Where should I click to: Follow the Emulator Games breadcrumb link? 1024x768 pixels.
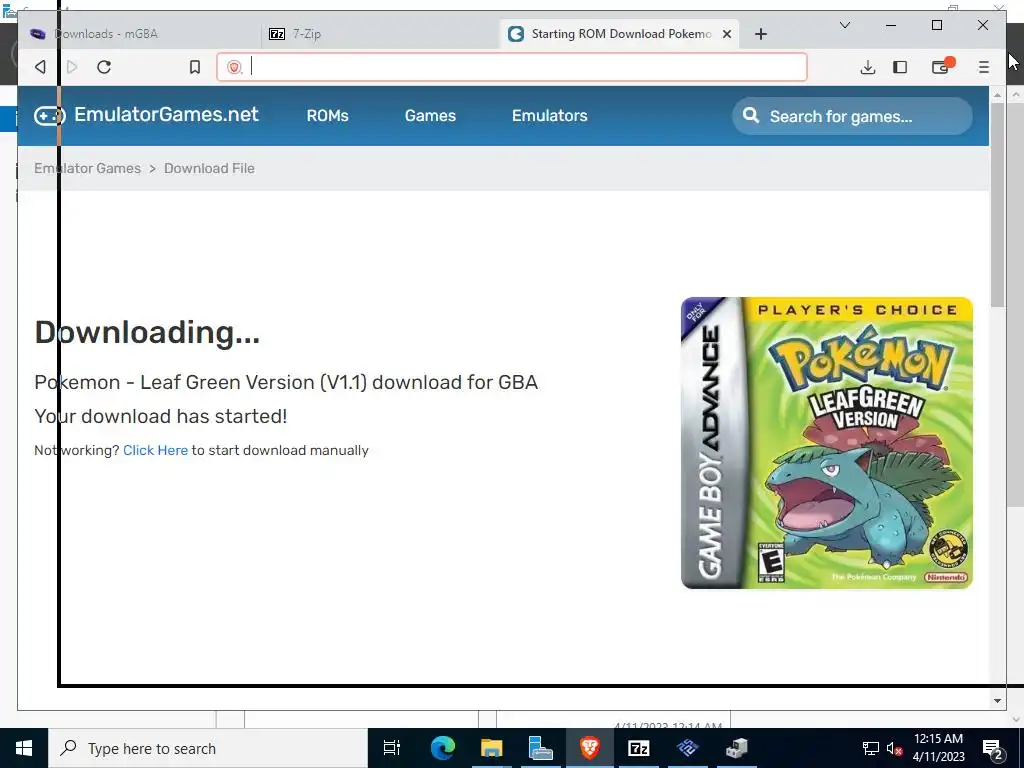point(88,168)
